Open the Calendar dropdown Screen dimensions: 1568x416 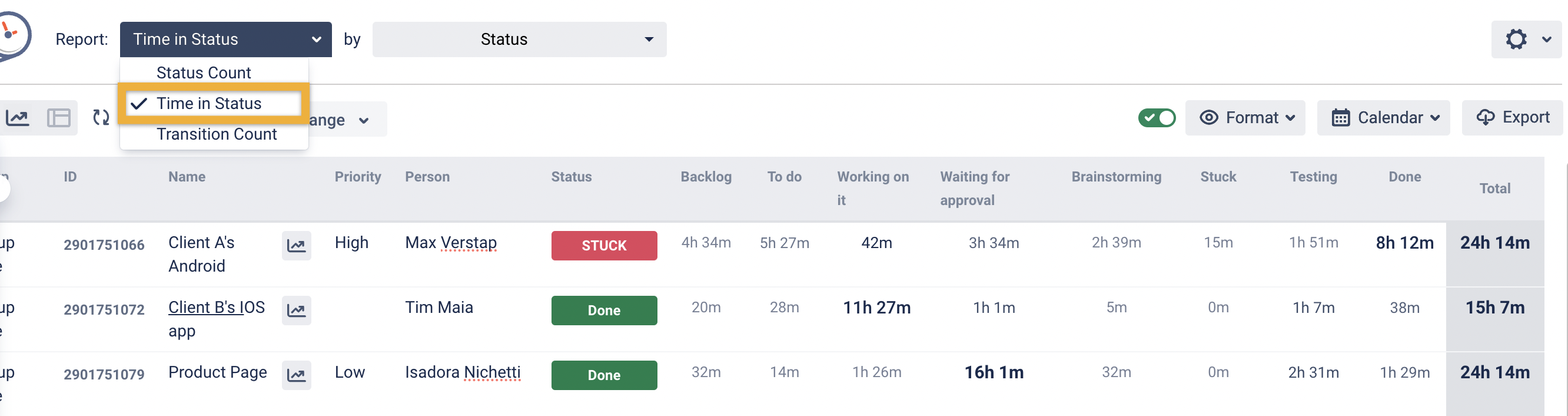(x=1383, y=117)
